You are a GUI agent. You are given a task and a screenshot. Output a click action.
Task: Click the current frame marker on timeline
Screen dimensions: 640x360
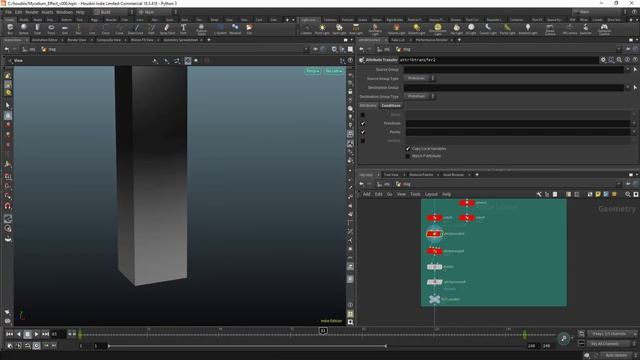pos(323,331)
